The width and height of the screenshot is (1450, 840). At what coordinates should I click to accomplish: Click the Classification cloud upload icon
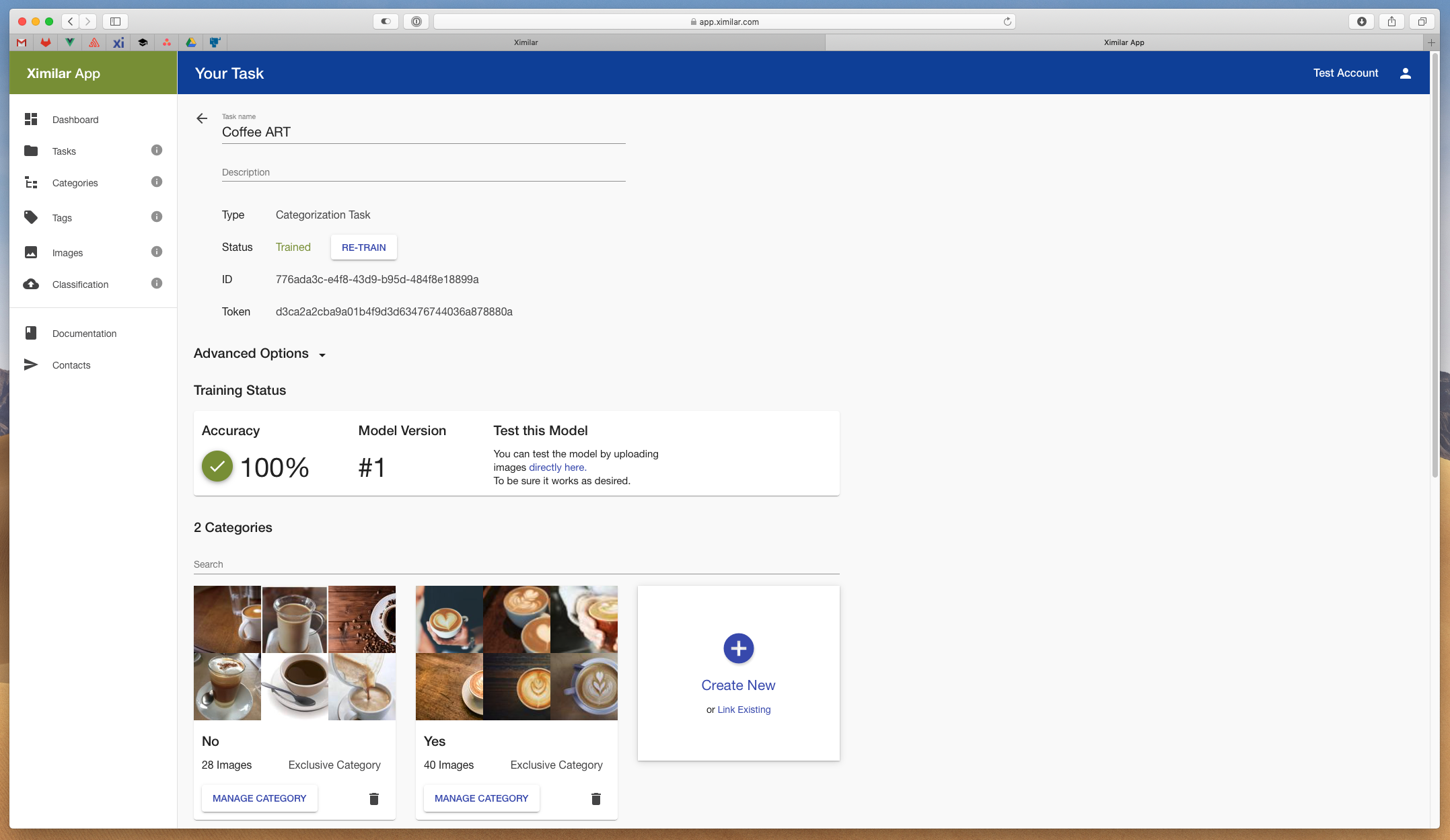31,284
